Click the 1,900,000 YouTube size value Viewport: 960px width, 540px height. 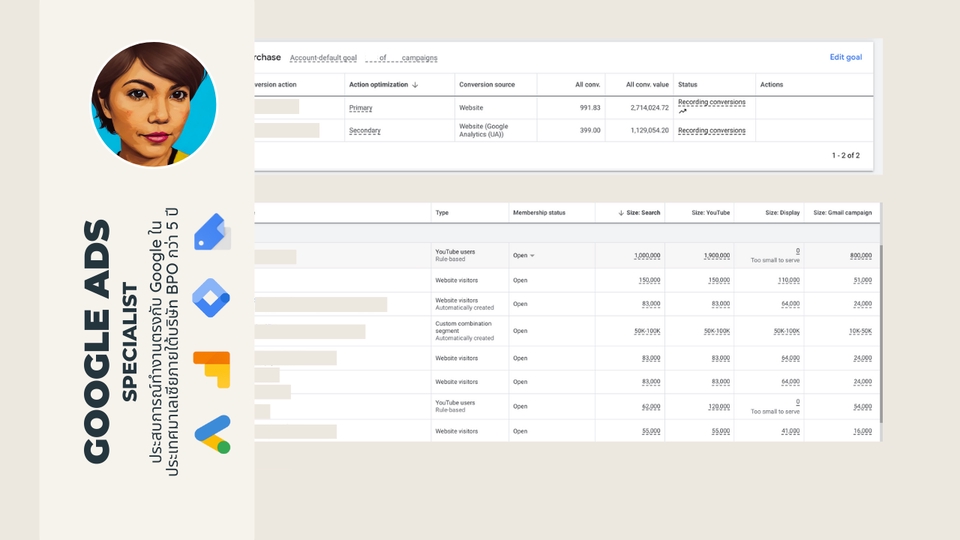(717, 256)
